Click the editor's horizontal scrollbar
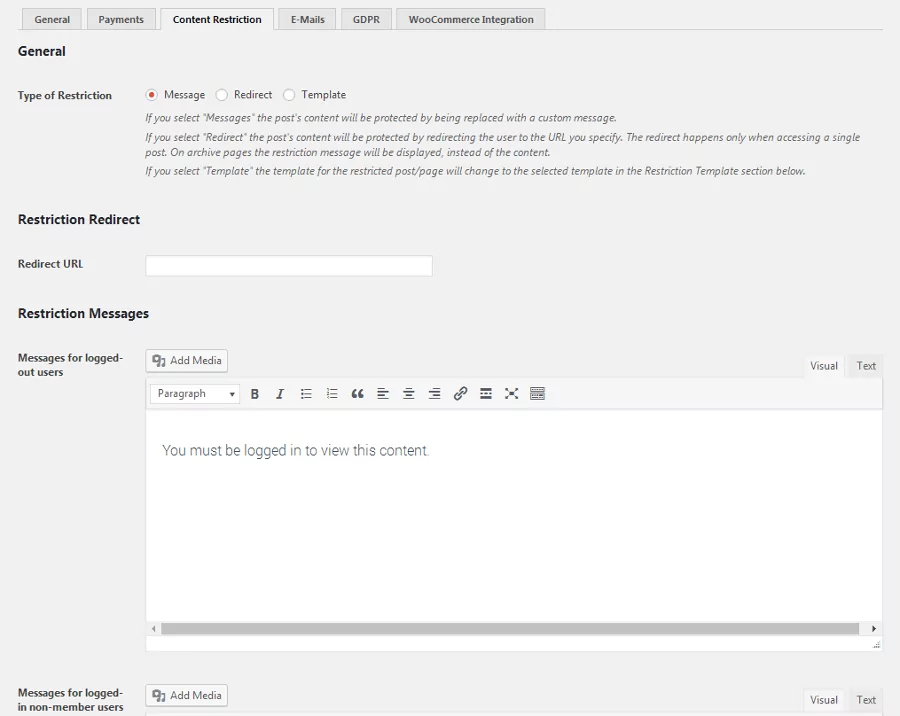The image size is (900, 716). click(510, 629)
